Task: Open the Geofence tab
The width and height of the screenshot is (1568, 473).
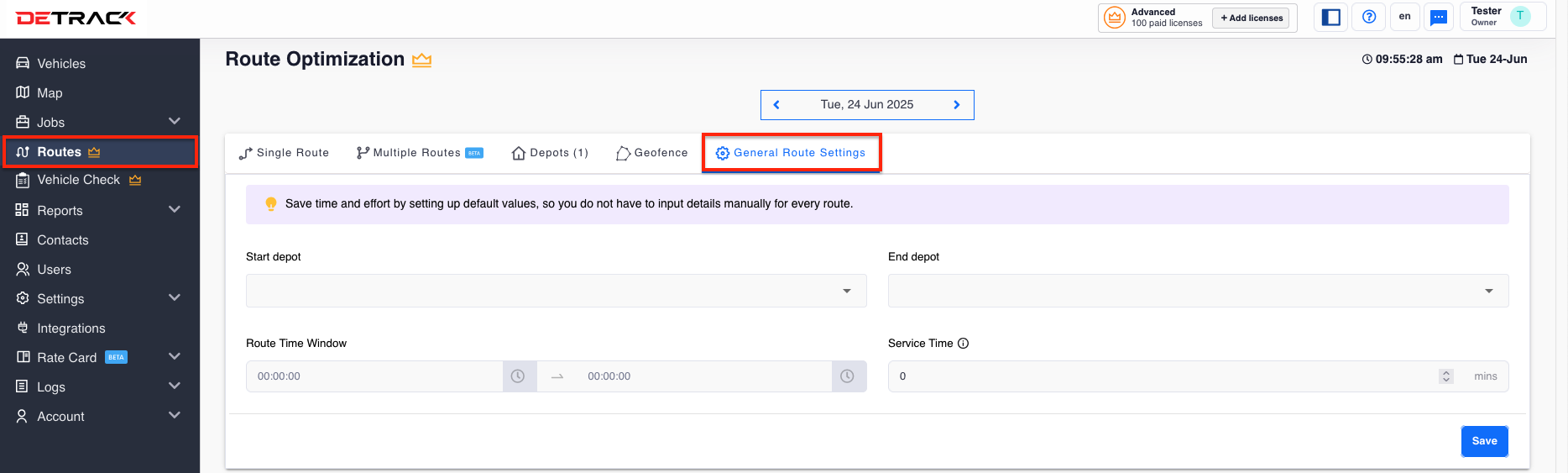Action: (x=651, y=153)
